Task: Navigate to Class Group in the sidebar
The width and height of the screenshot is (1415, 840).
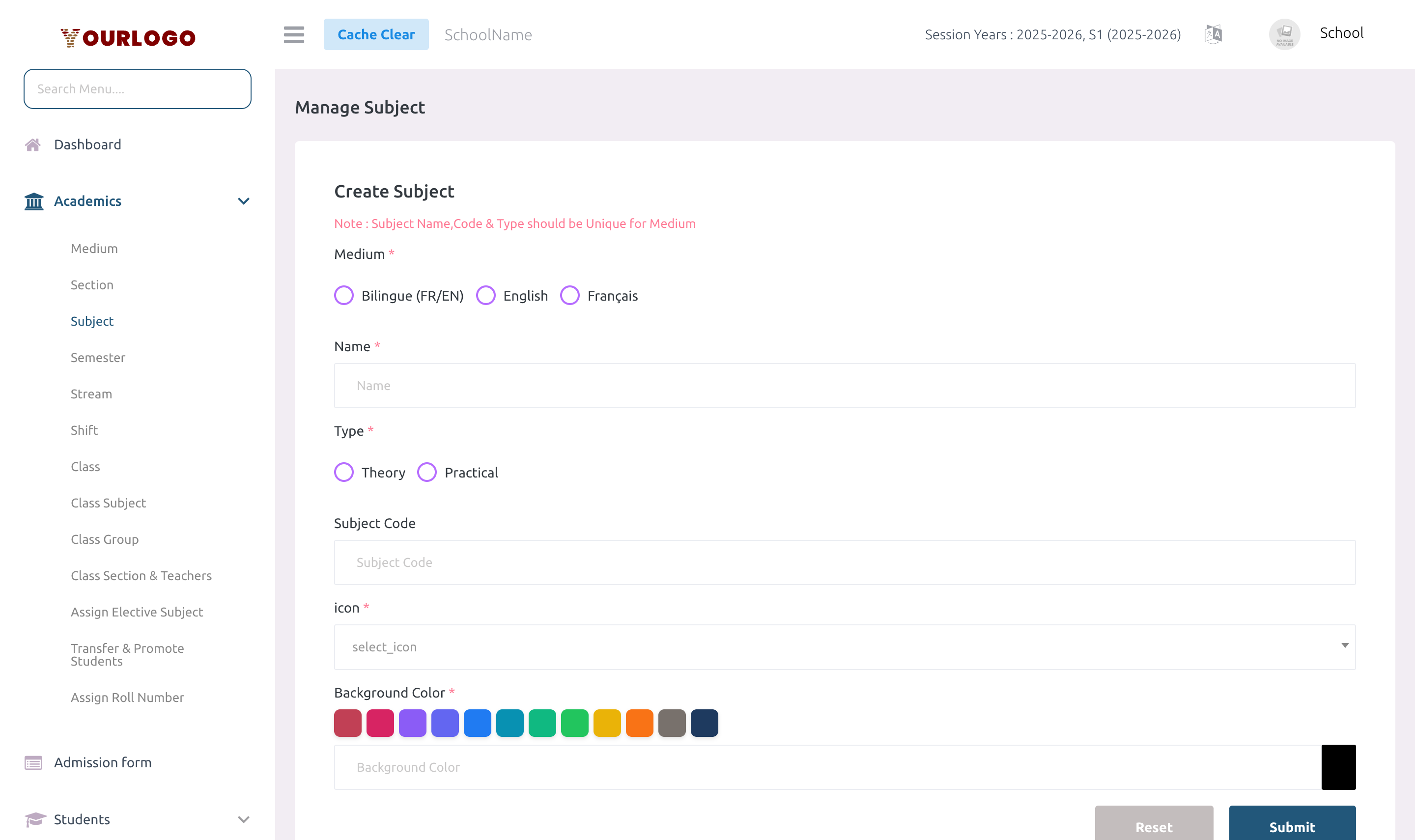Action: (x=105, y=539)
